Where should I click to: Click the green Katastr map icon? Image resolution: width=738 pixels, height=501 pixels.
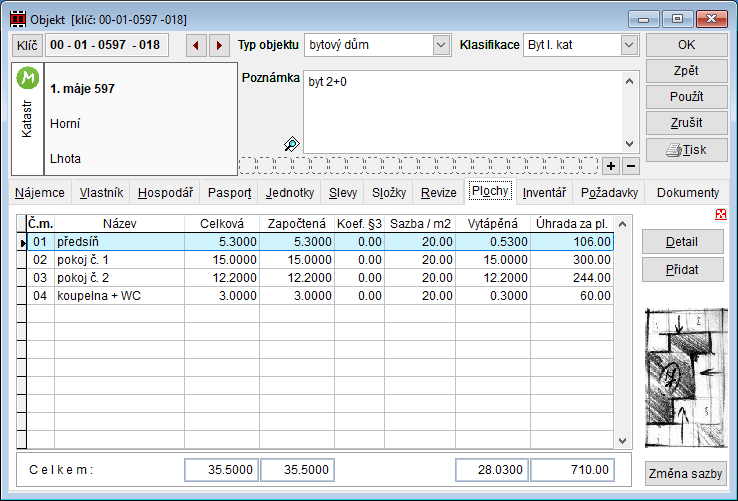click(29, 78)
